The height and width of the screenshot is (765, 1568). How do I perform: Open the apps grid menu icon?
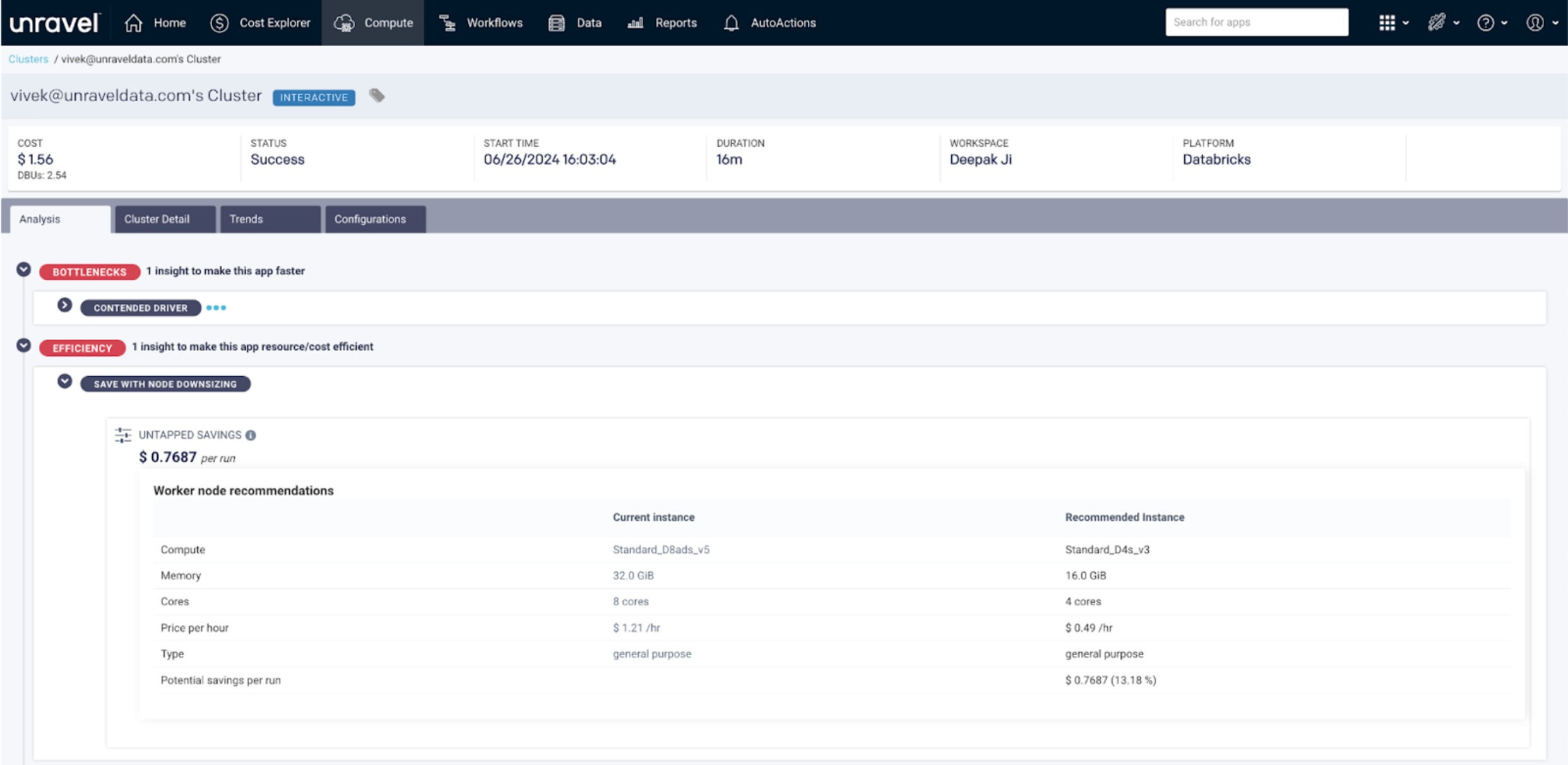tap(1387, 23)
